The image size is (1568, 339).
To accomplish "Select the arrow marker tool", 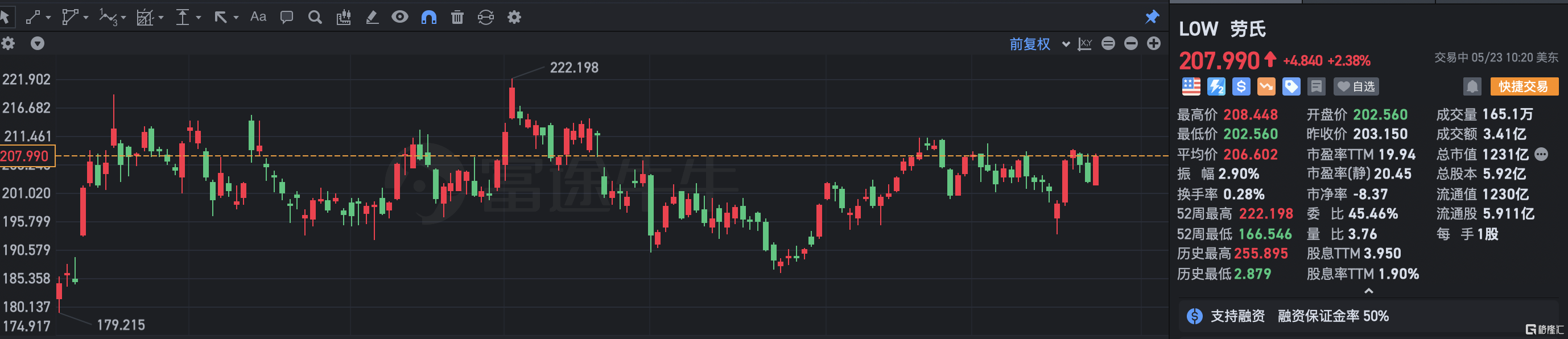I will (x=220, y=17).
